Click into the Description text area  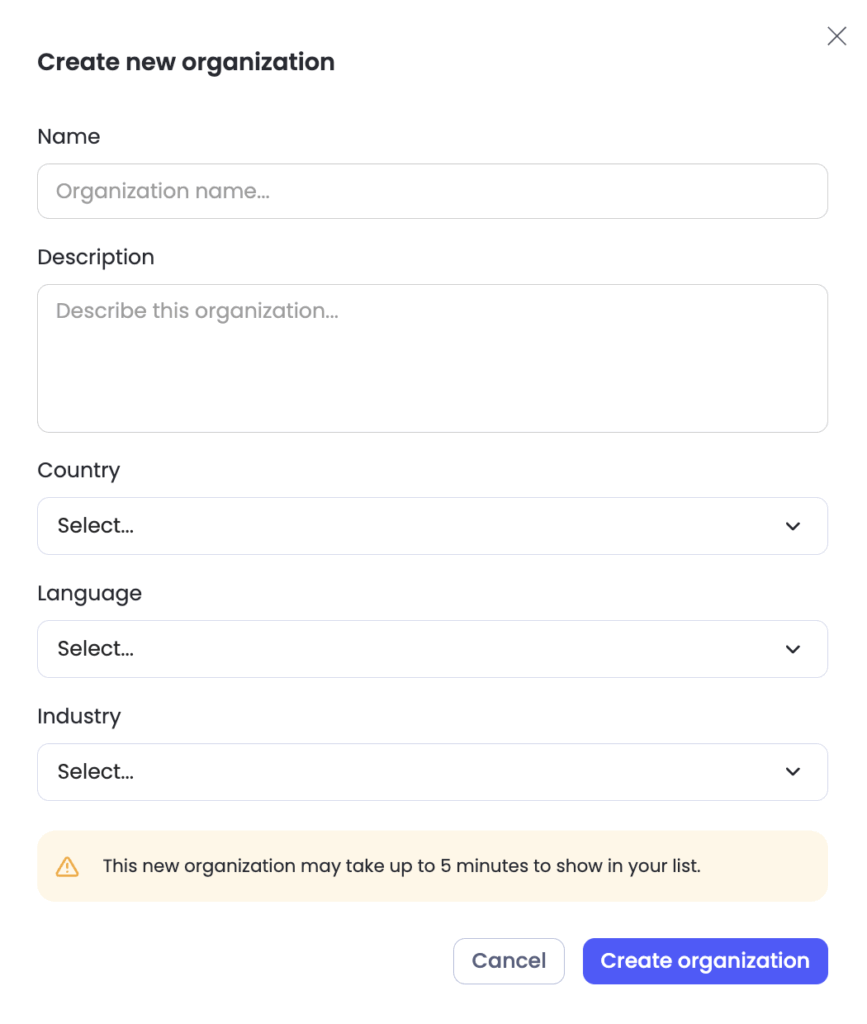[432, 359]
